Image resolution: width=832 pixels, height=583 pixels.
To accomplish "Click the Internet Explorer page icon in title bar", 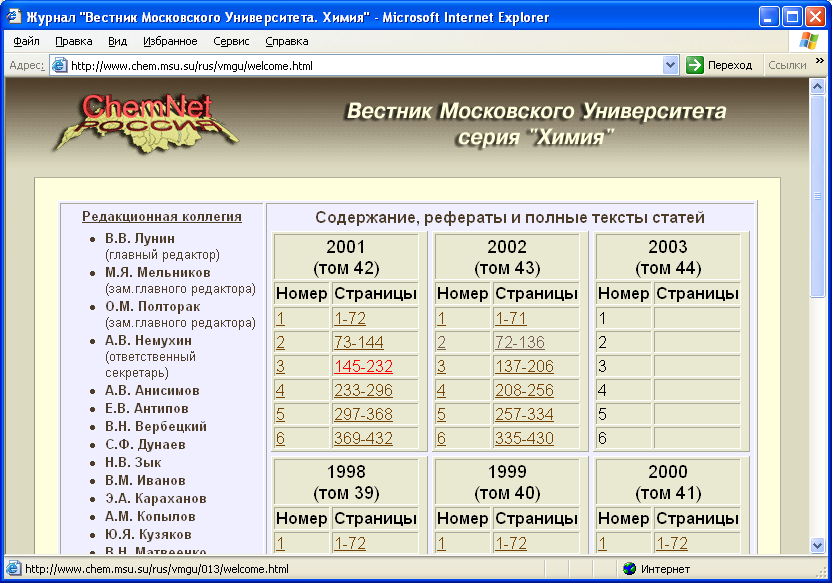I will point(14,16).
